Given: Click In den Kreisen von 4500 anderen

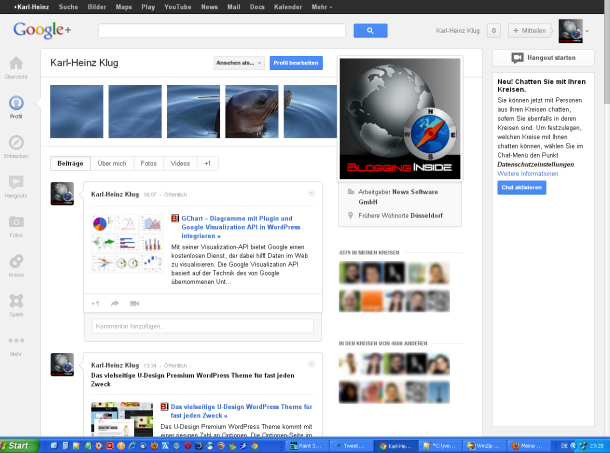Looking at the screenshot, I should click(383, 343).
